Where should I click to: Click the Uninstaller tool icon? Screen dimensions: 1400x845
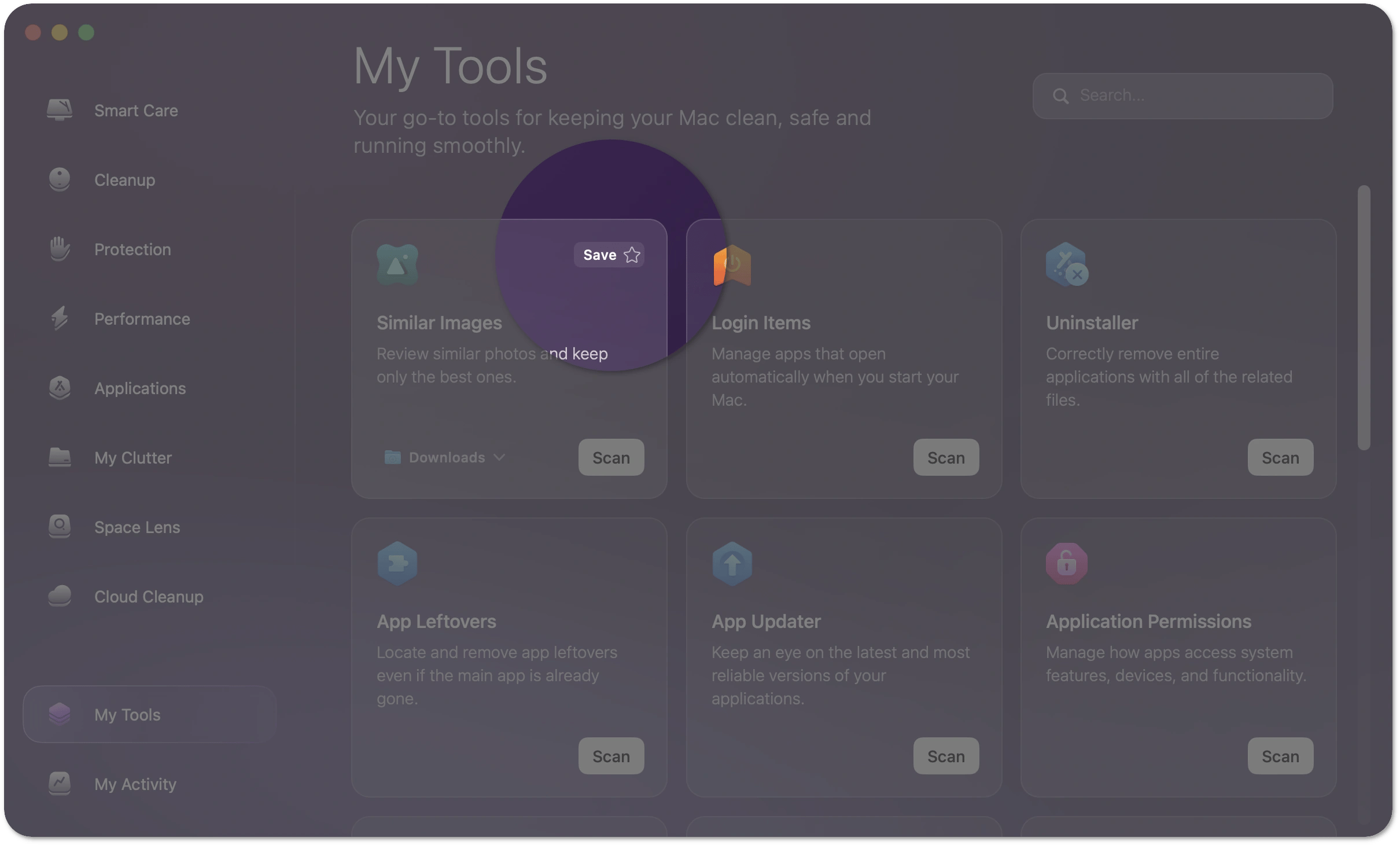1066,265
